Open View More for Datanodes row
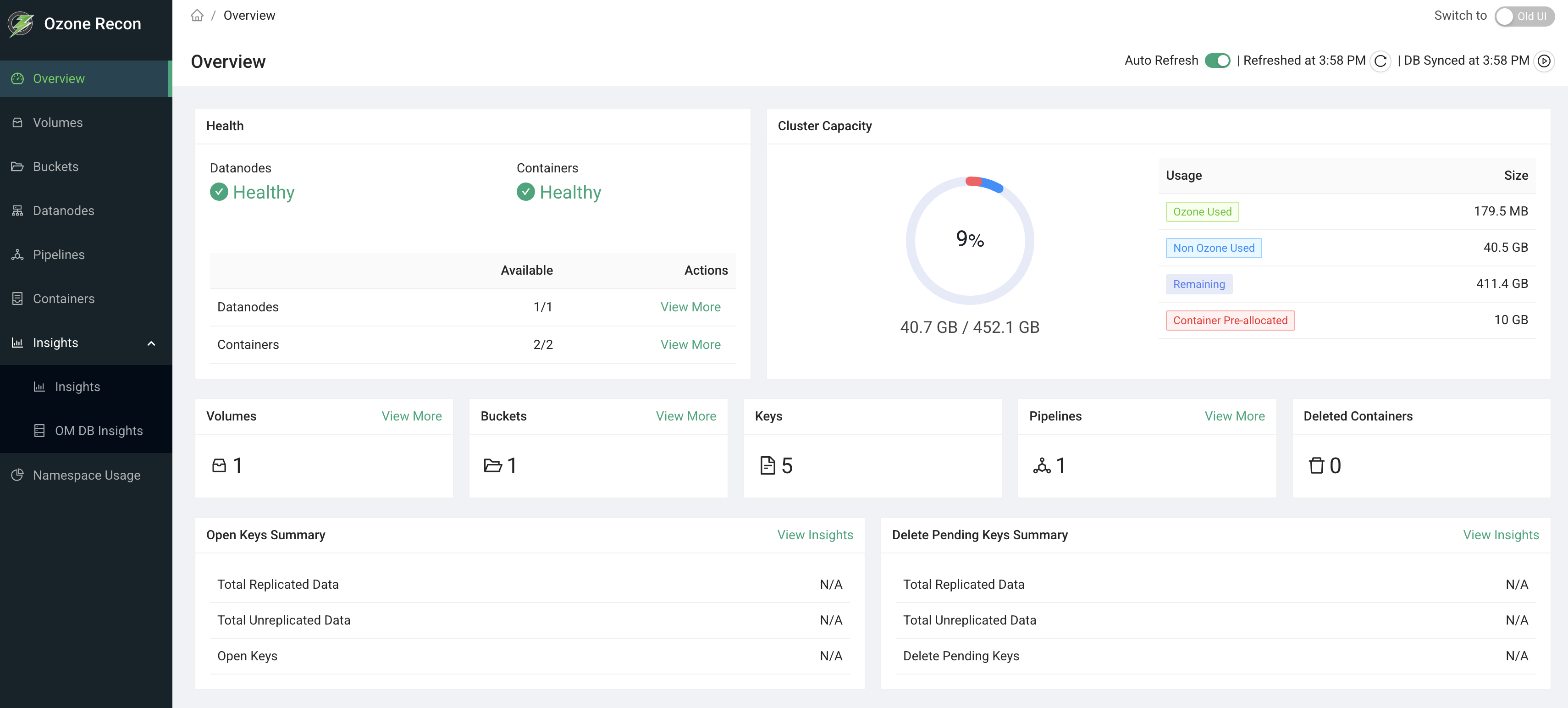 690,307
